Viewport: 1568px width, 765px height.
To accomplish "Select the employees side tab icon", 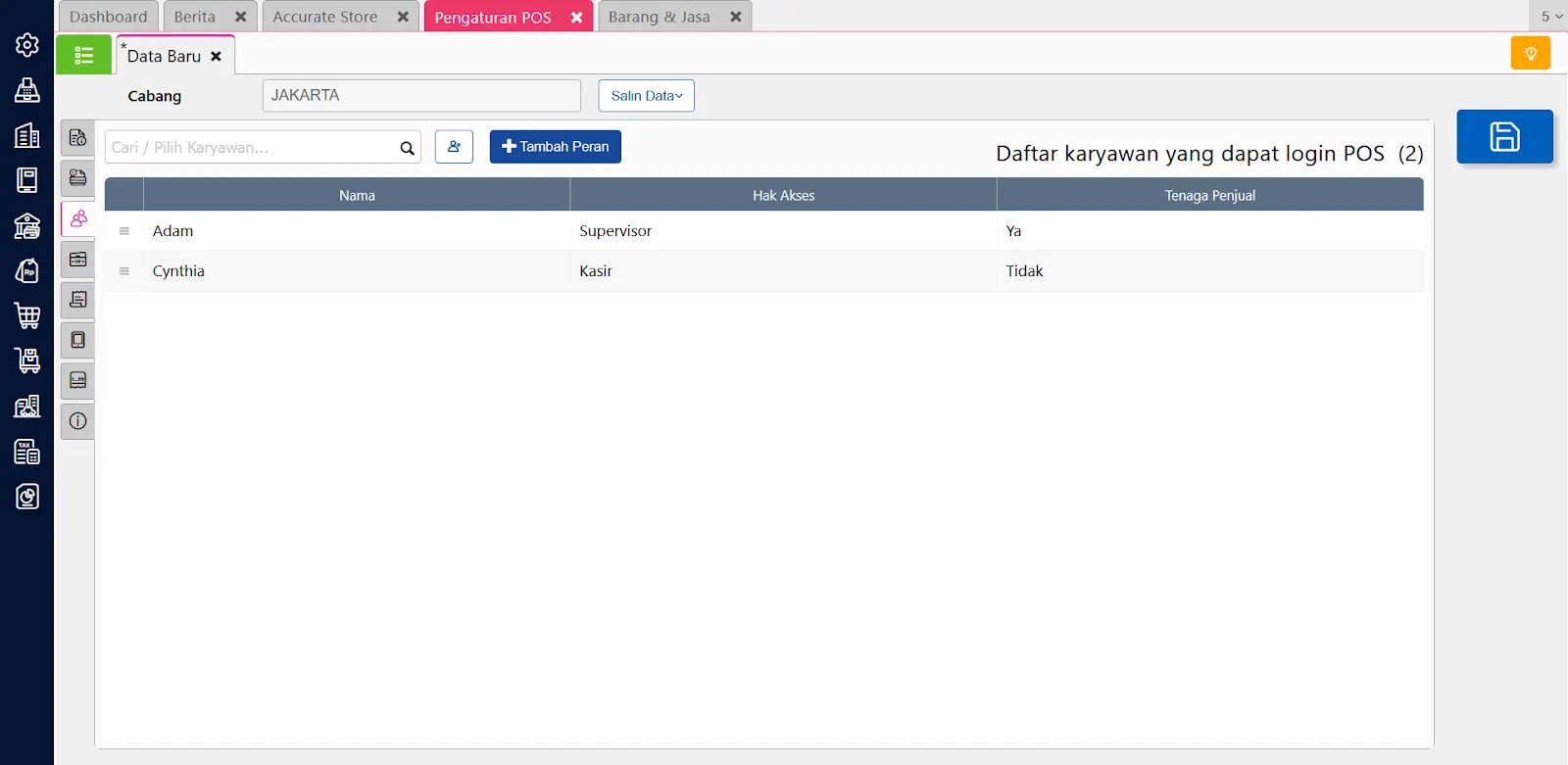I will pyautogui.click(x=78, y=218).
